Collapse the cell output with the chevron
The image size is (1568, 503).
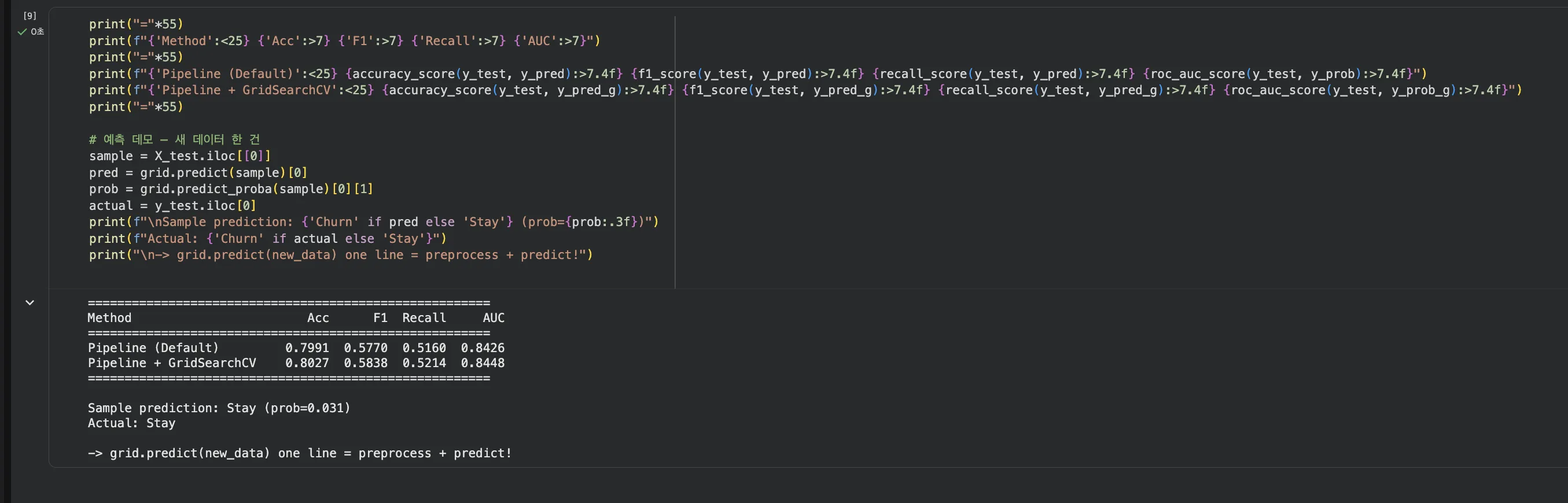[29, 302]
